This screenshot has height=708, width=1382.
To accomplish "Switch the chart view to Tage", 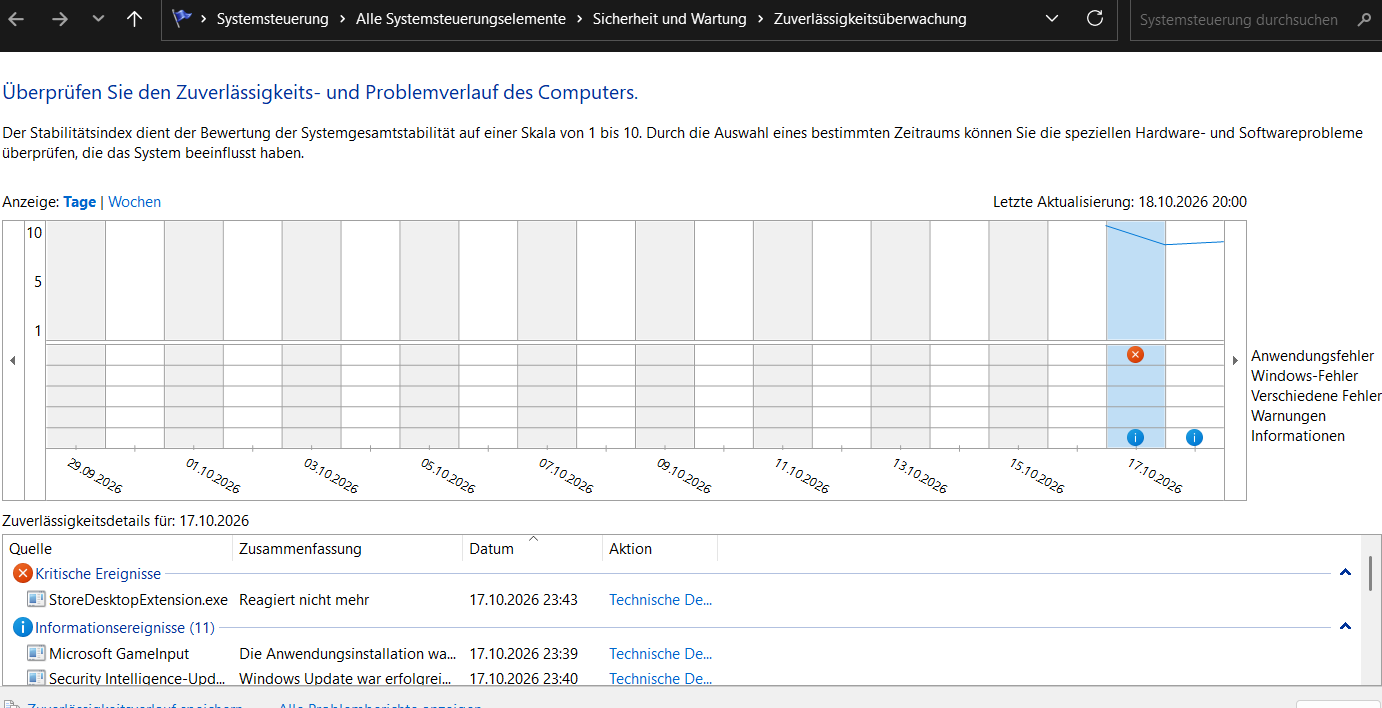I will (80, 202).
